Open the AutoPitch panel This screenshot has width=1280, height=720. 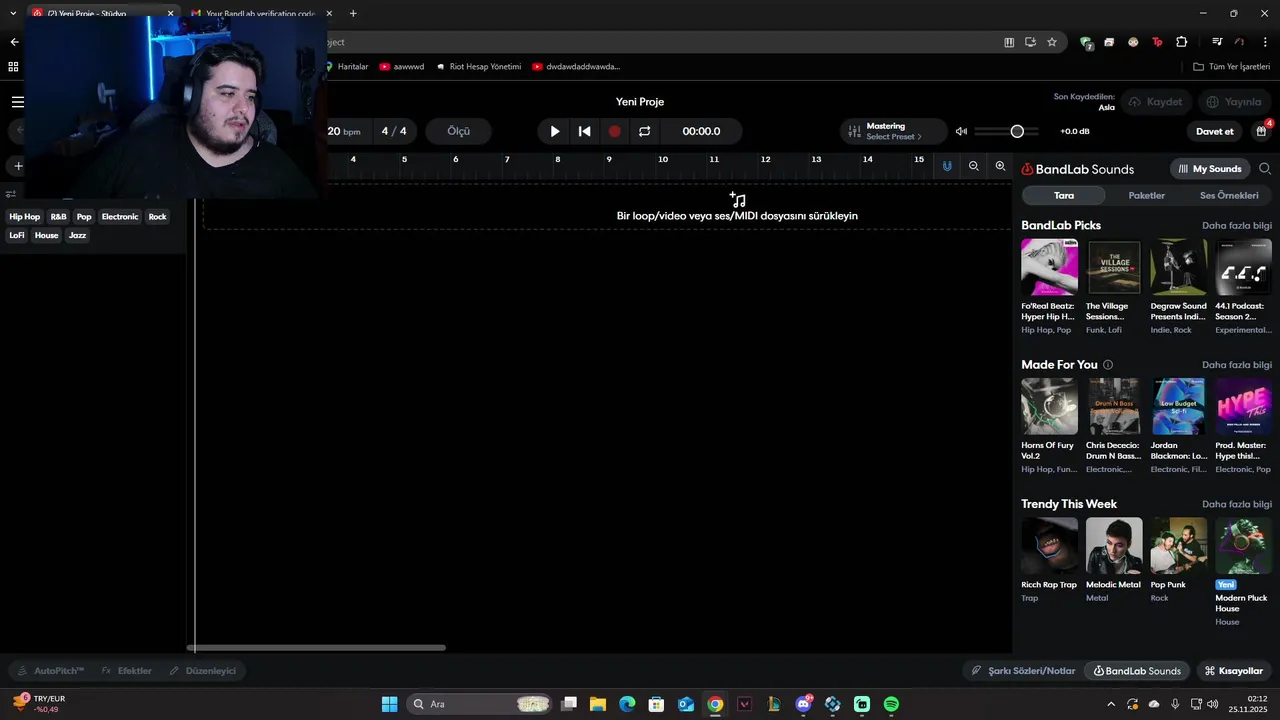pyautogui.click(x=50, y=671)
